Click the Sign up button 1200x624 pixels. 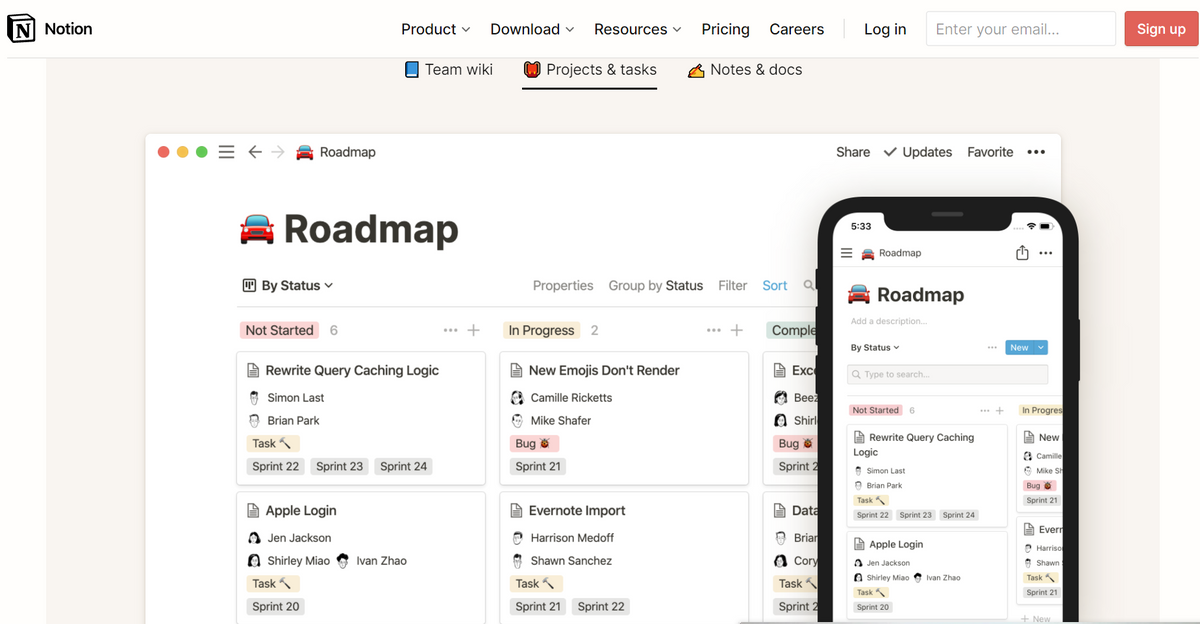click(1161, 29)
